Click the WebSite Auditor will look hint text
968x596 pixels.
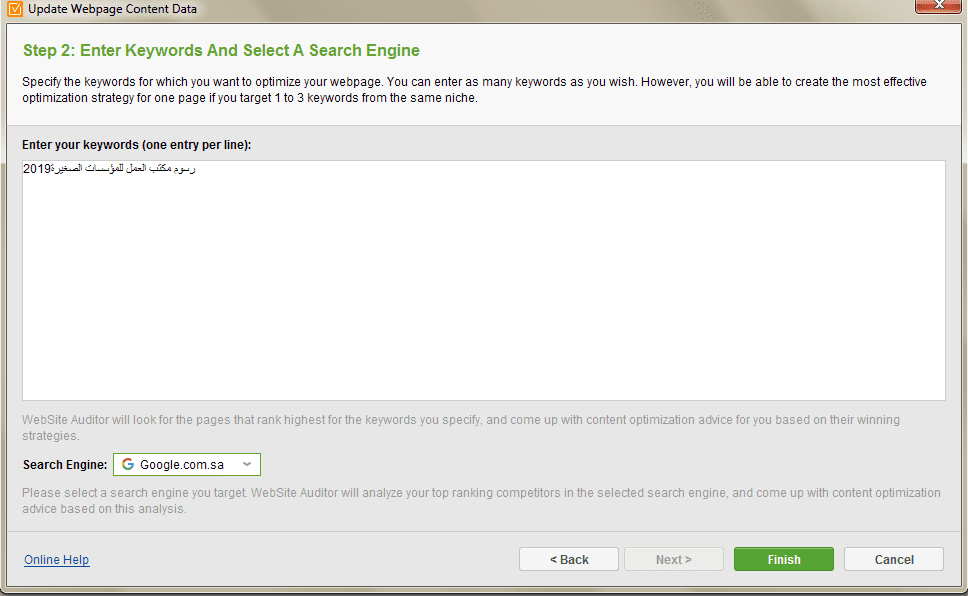coord(461,427)
